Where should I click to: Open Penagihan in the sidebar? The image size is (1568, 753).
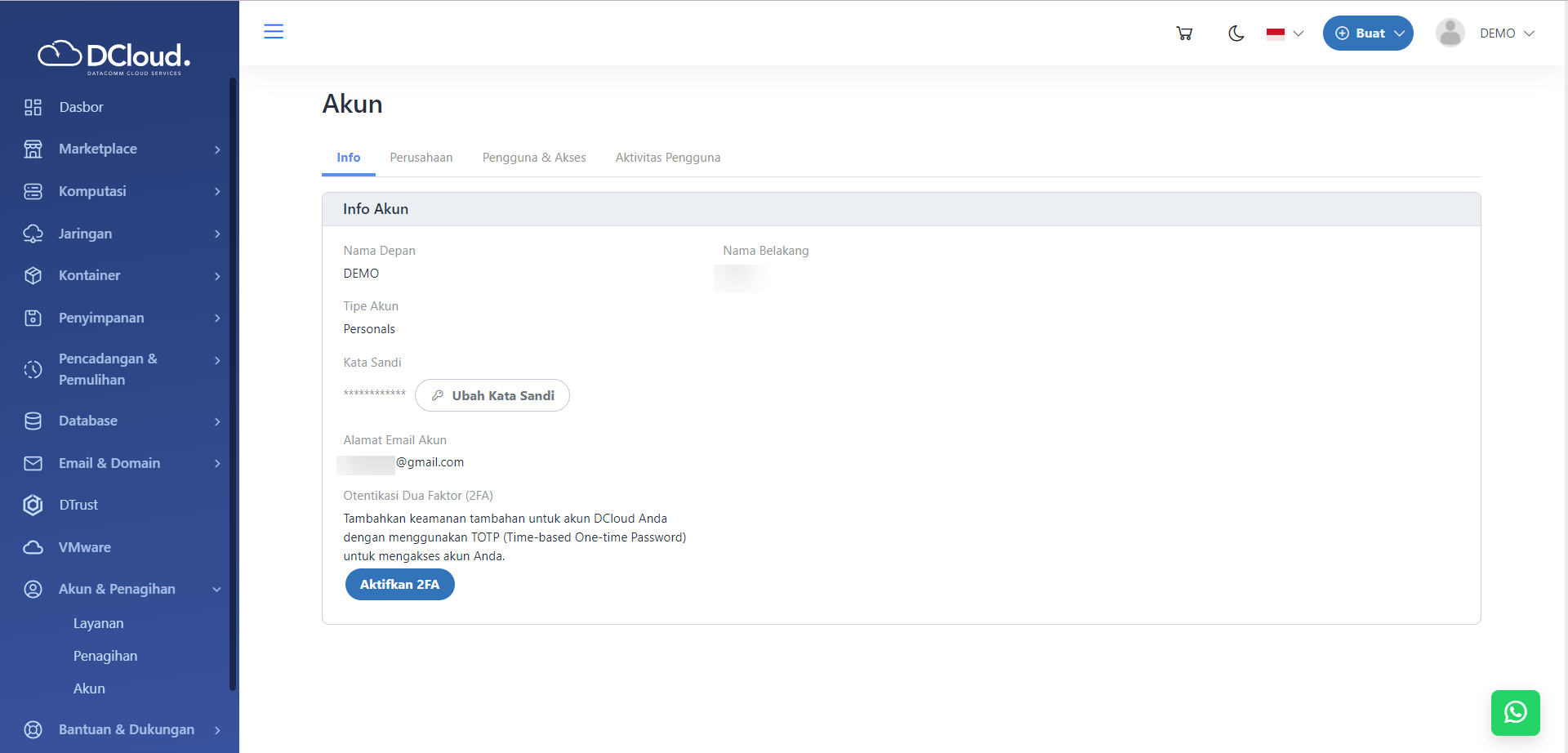pos(105,656)
